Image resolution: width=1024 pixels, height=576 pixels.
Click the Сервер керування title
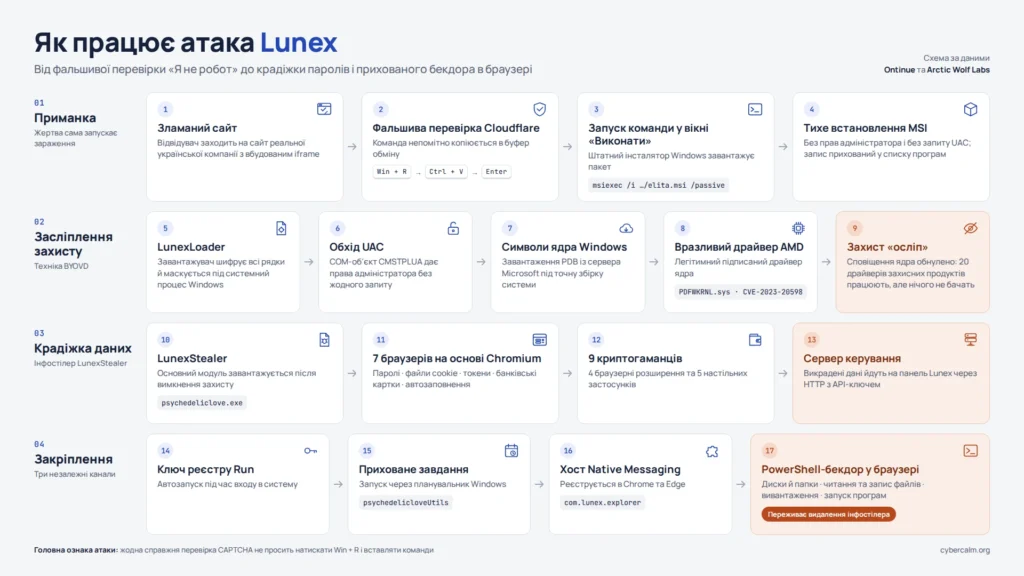click(852, 359)
